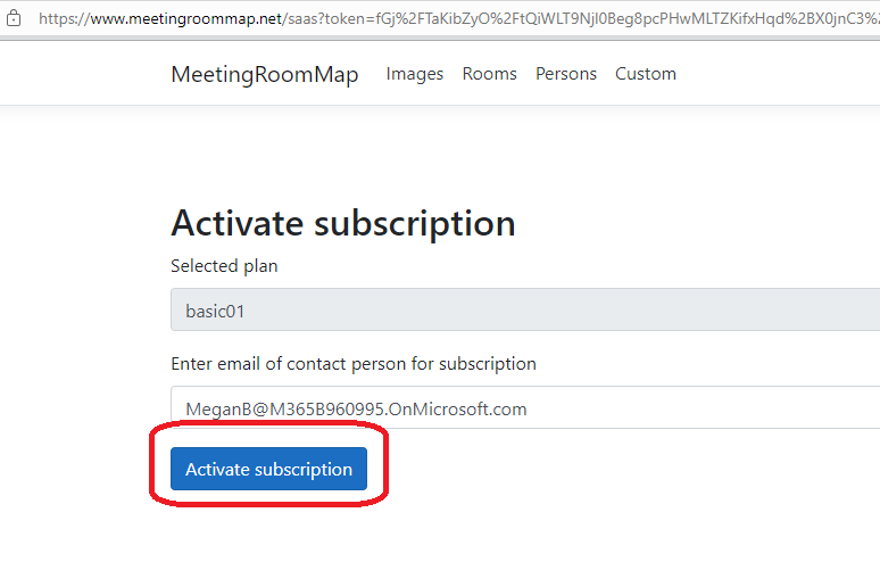This screenshot has width=880, height=562.
Task: Click the blue Activate subscription button
Action: [x=269, y=469]
